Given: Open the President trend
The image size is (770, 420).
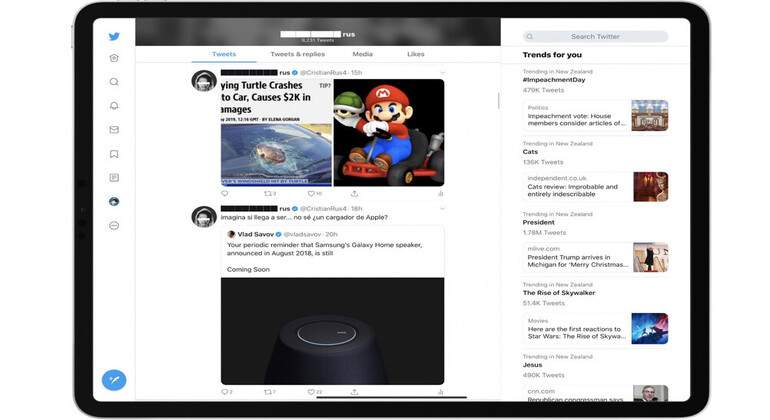Looking at the screenshot, I should click(538, 222).
